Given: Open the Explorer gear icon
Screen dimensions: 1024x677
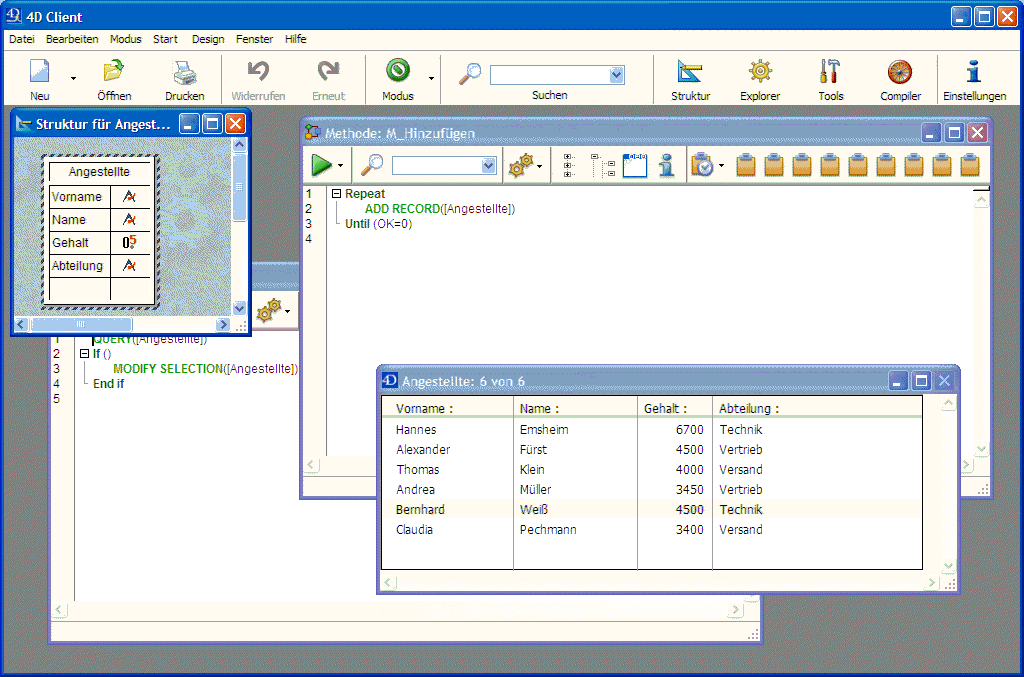Looking at the screenshot, I should (760, 74).
